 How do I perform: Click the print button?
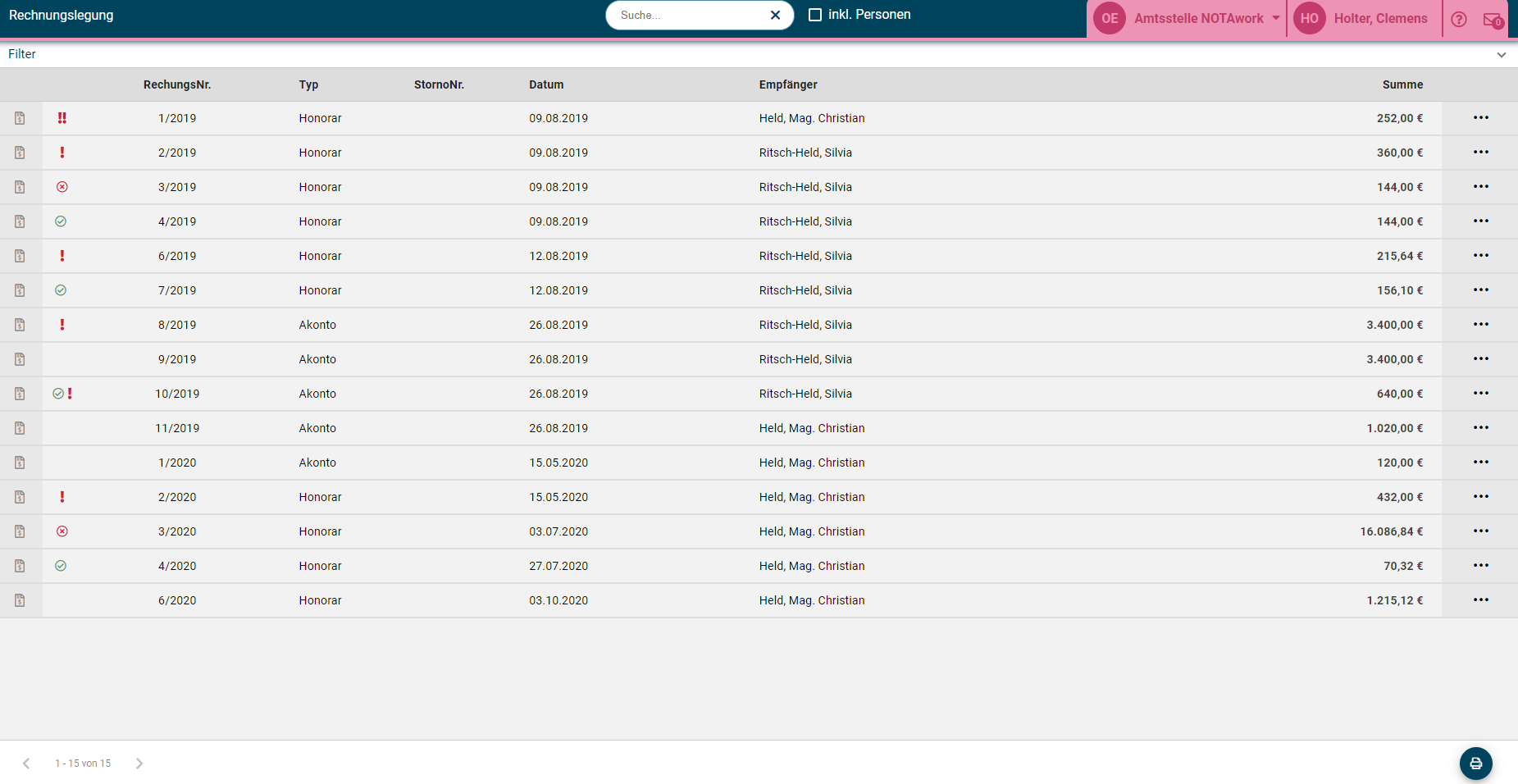point(1476,763)
